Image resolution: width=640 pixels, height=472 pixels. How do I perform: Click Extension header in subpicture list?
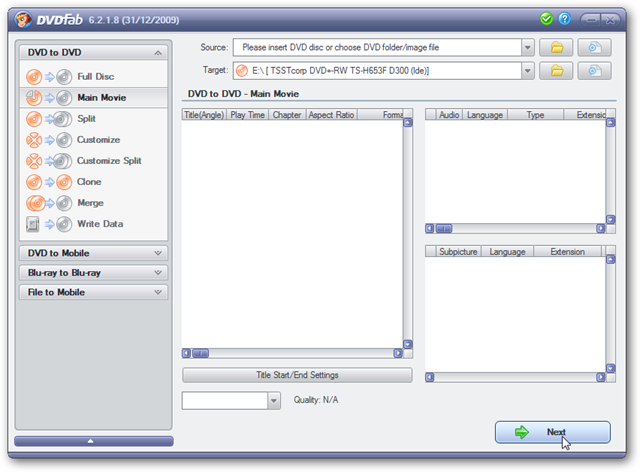(x=567, y=252)
